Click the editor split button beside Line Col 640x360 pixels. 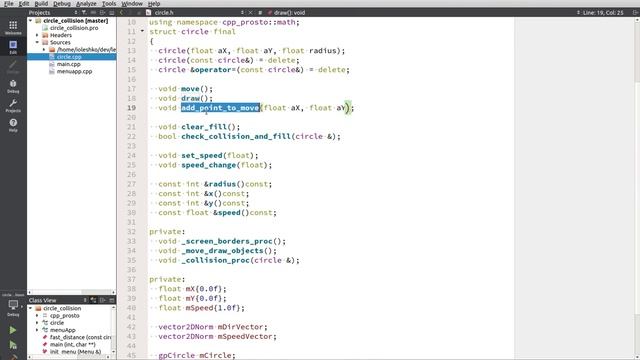click(x=635, y=13)
